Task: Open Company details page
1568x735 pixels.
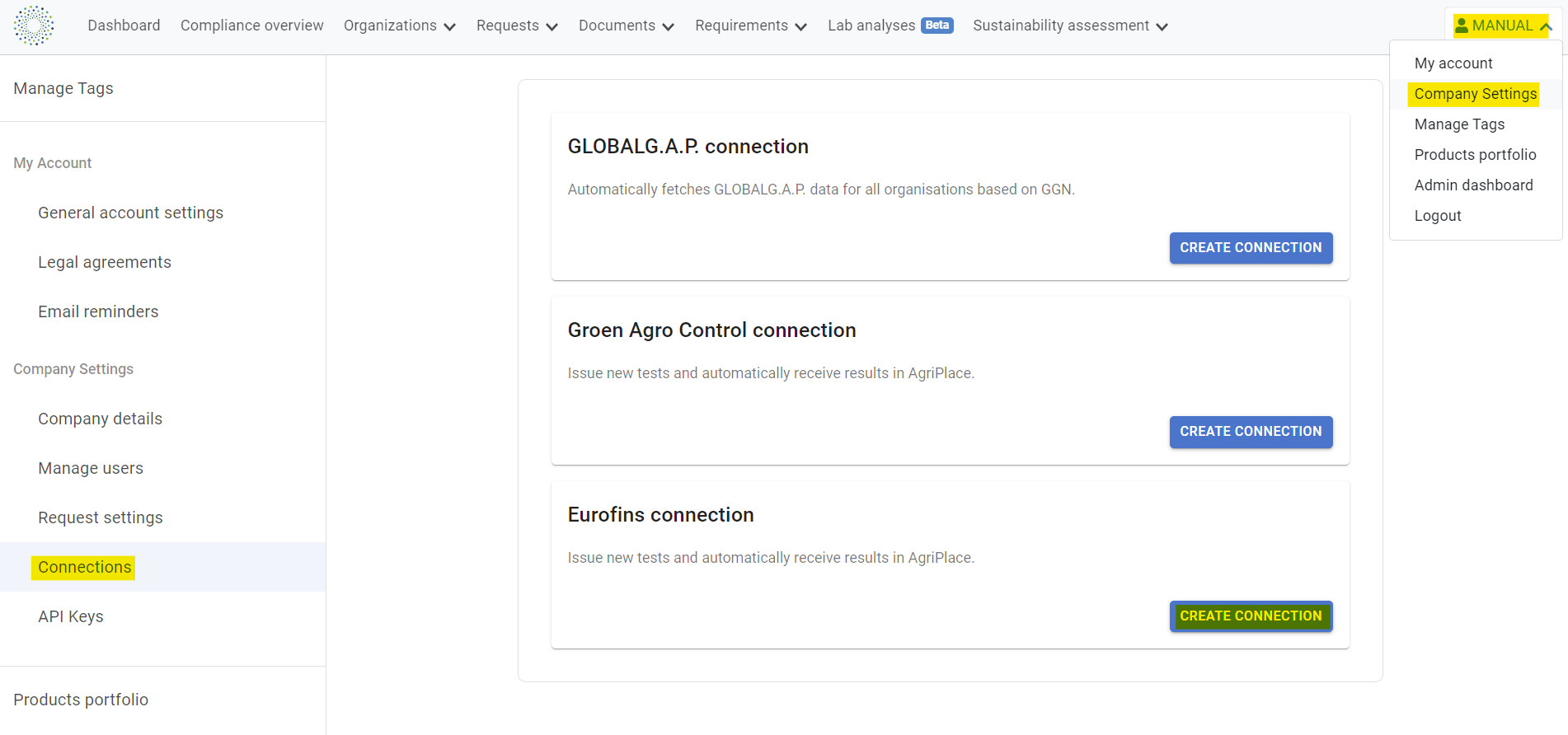Action: click(x=100, y=419)
